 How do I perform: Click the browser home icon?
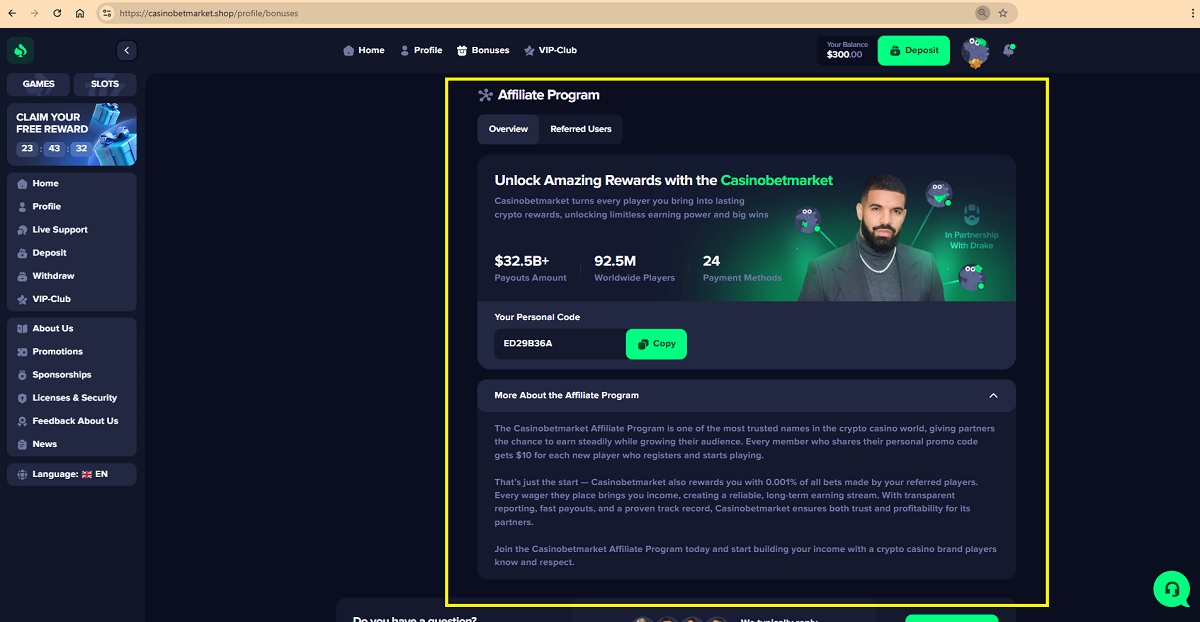pyautogui.click(x=79, y=13)
